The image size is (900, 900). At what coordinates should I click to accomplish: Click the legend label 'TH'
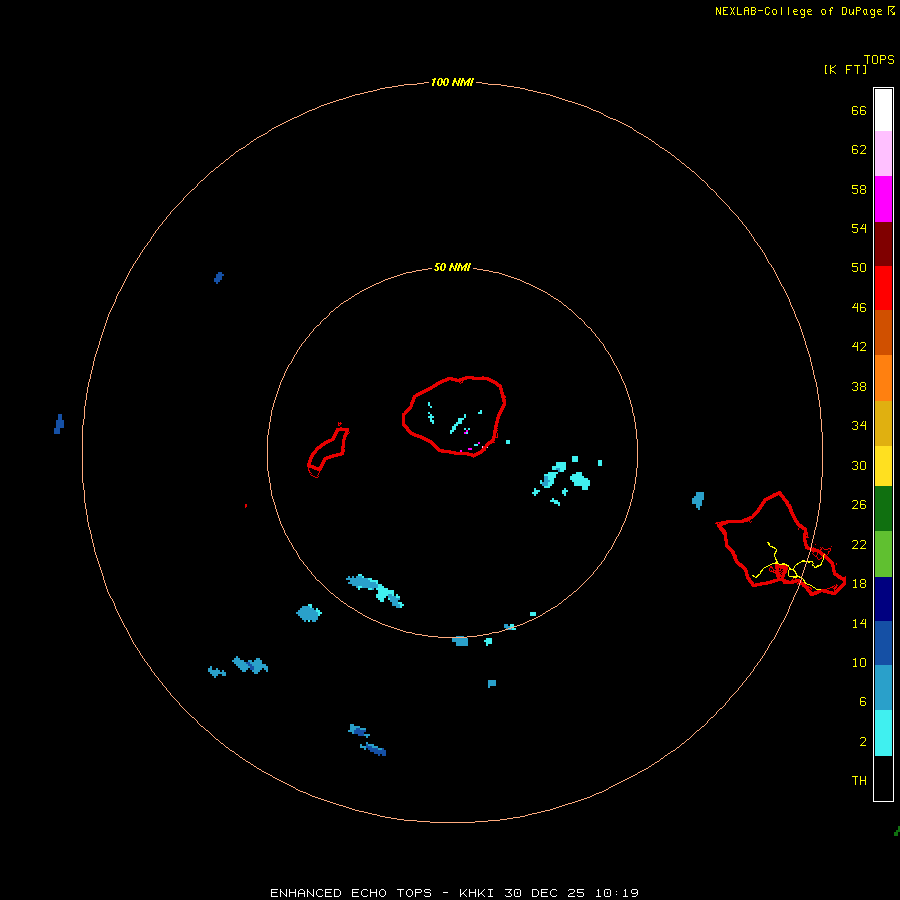(x=859, y=780)
